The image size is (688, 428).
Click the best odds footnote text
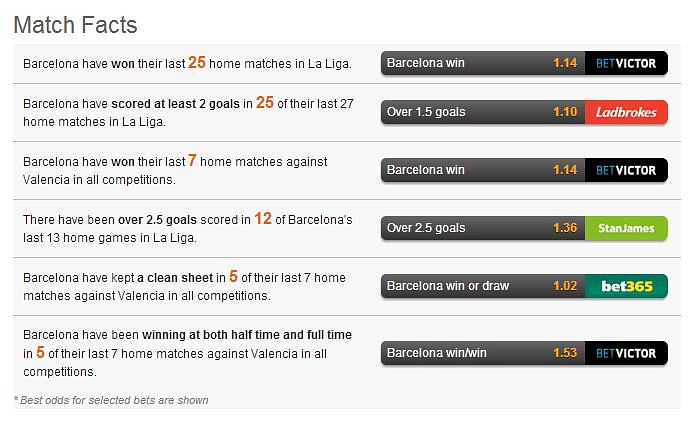point(111,400)
